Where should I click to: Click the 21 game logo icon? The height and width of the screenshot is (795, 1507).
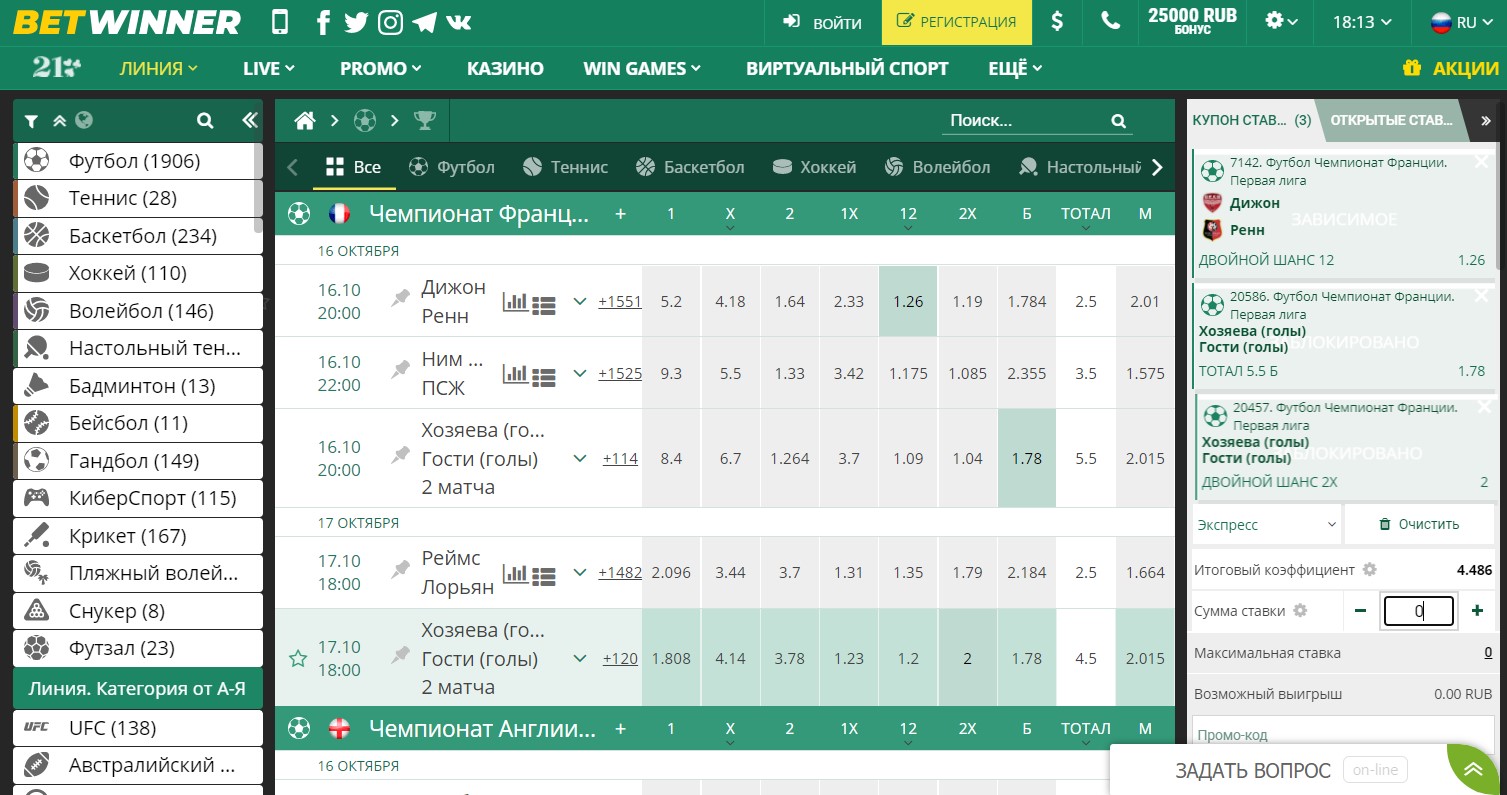point(56,68)
